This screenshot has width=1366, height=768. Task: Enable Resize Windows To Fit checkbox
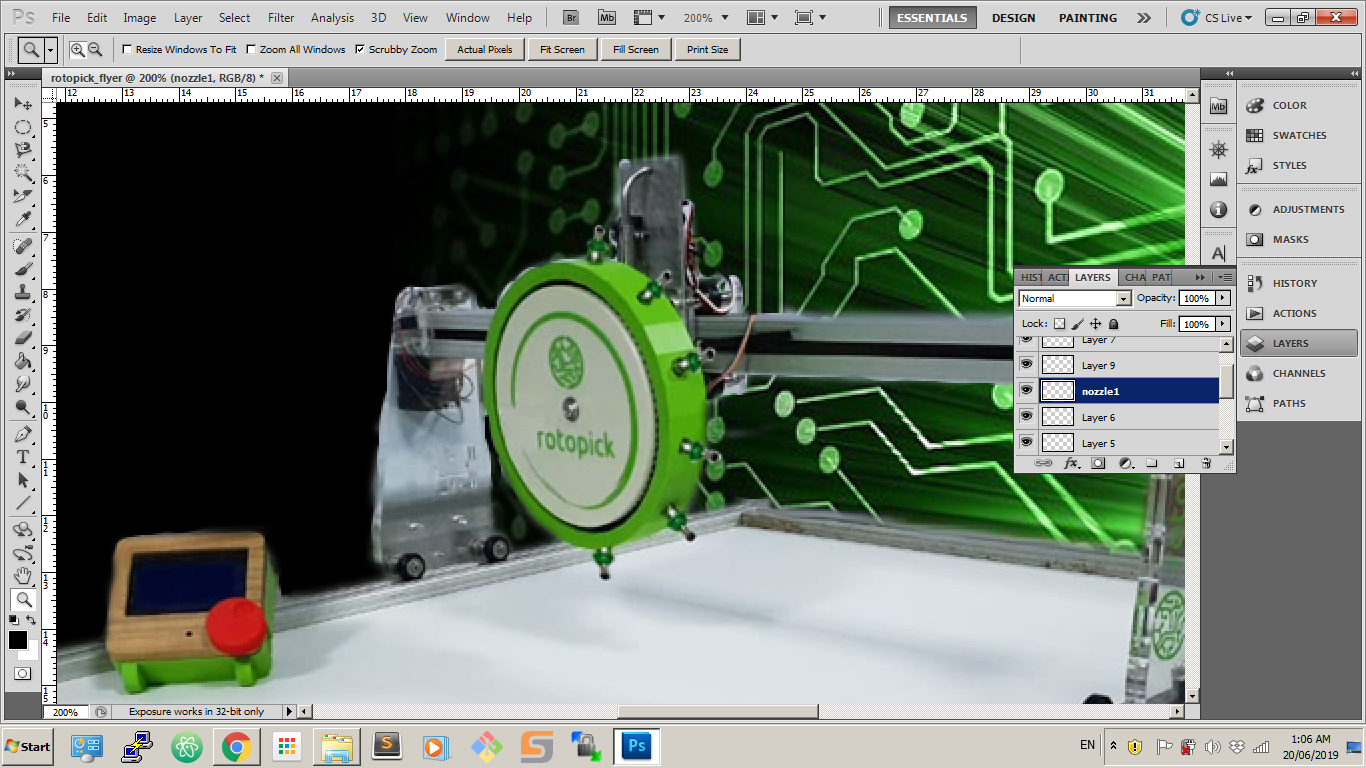[x=127, y=49]
